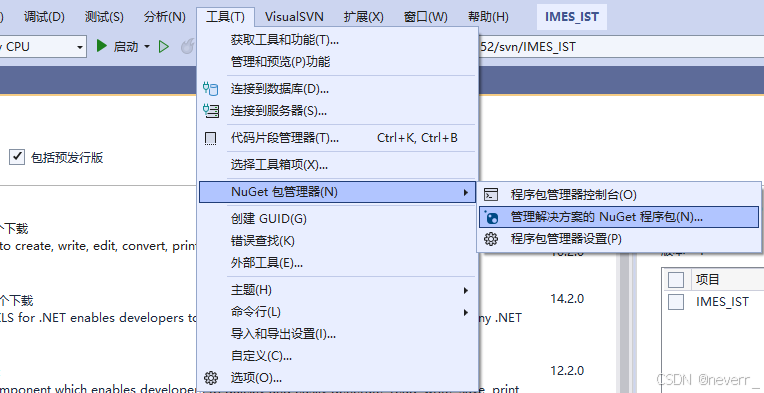The image size is (764, 393).
Task: Click the Connect to Database plug icon
Action: coord(210,89)
